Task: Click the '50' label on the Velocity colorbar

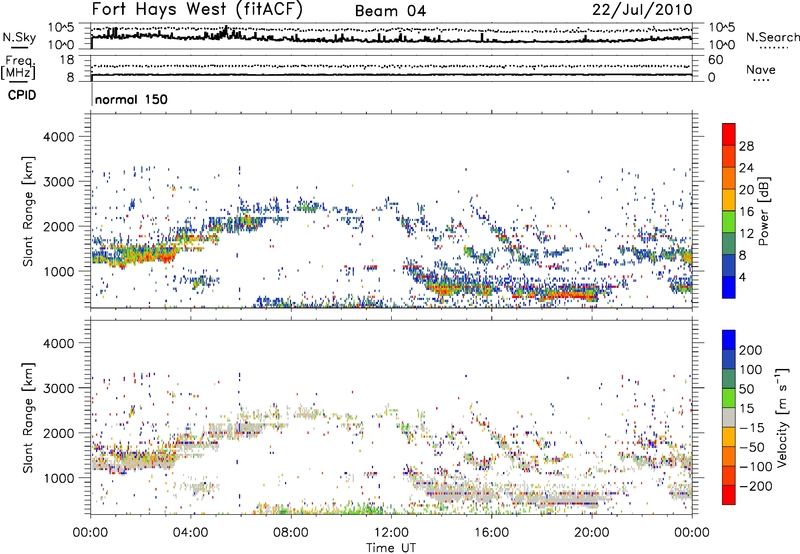Action: point(746,389)
